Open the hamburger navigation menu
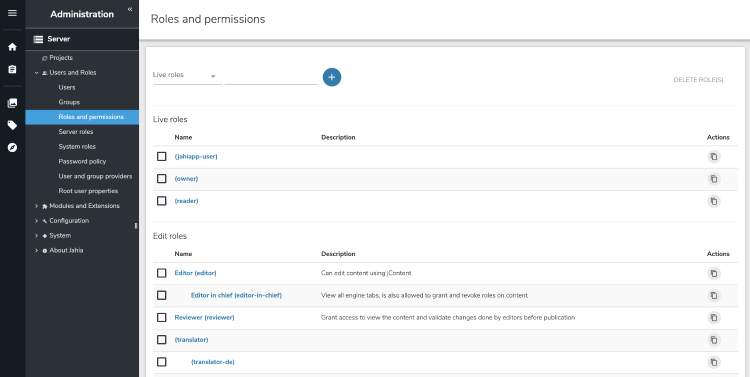 click(12, 13)
